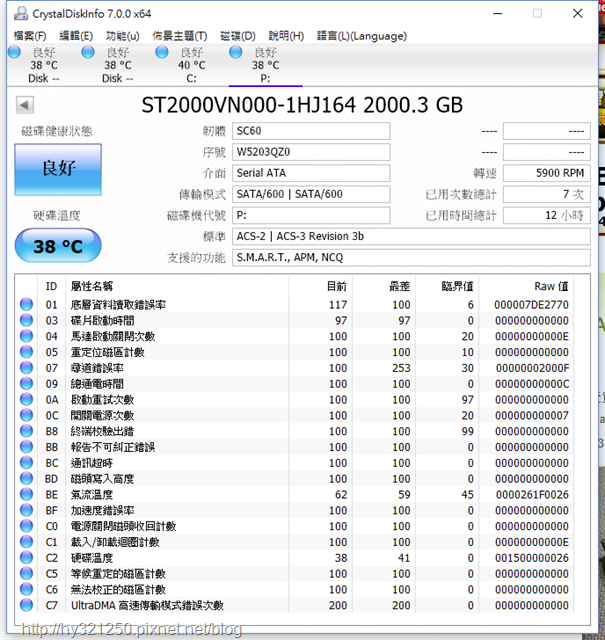This screenshot has height=640, width=605.
Task: Click status icon for attribute C6
Action: pos(27,589)
